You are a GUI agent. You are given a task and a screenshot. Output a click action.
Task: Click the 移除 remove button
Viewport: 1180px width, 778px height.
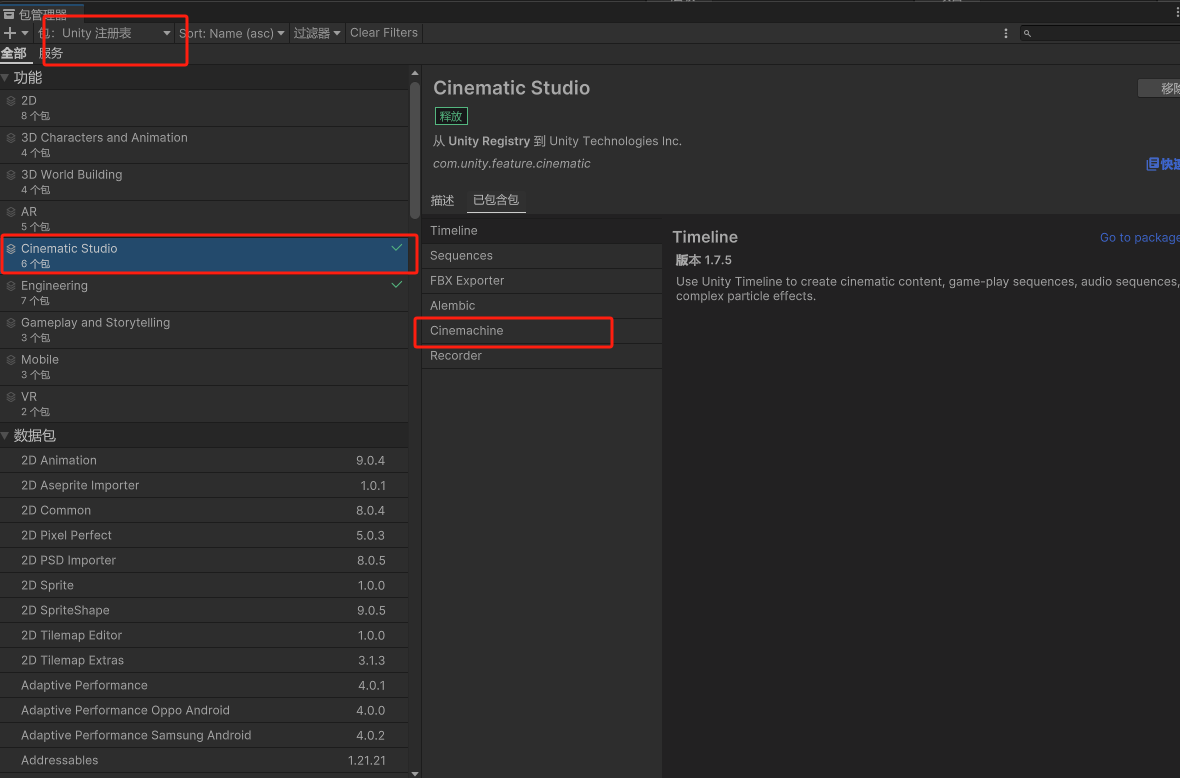(1159, 88)
